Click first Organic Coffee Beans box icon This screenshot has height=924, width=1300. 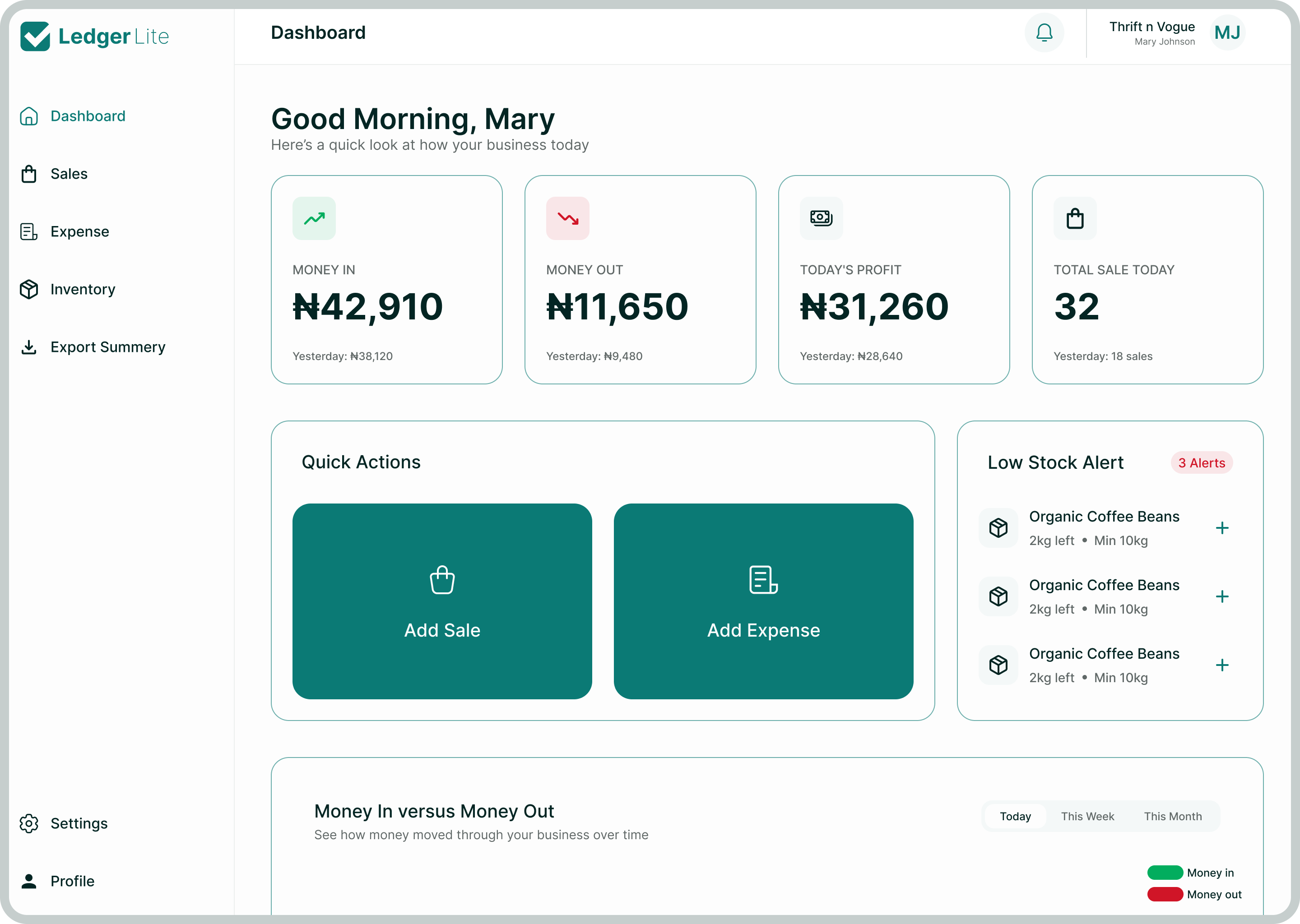click(998, 527)
